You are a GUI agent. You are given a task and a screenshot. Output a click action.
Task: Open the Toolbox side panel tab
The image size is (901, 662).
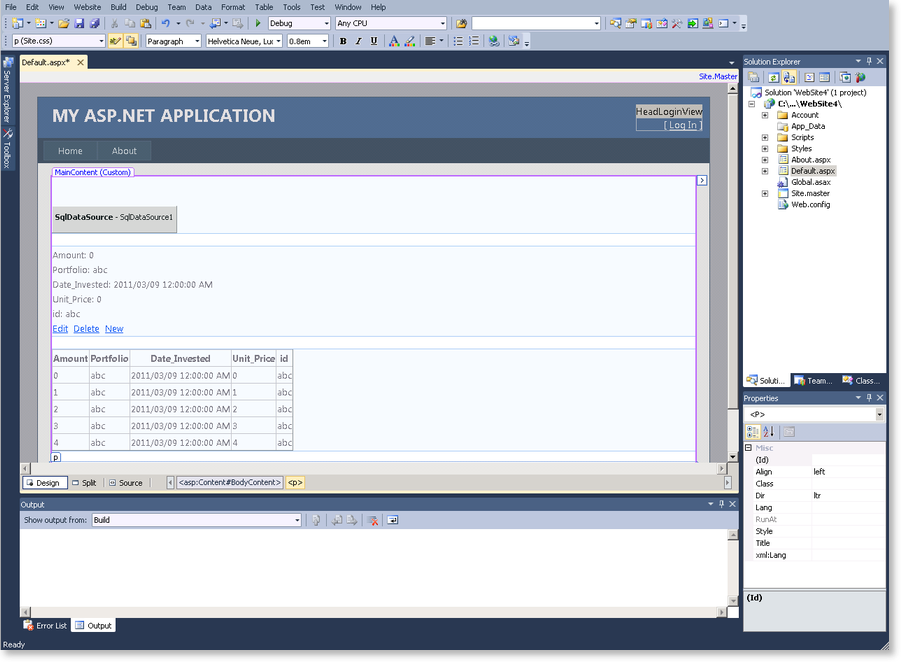click(x=7, y=149)
